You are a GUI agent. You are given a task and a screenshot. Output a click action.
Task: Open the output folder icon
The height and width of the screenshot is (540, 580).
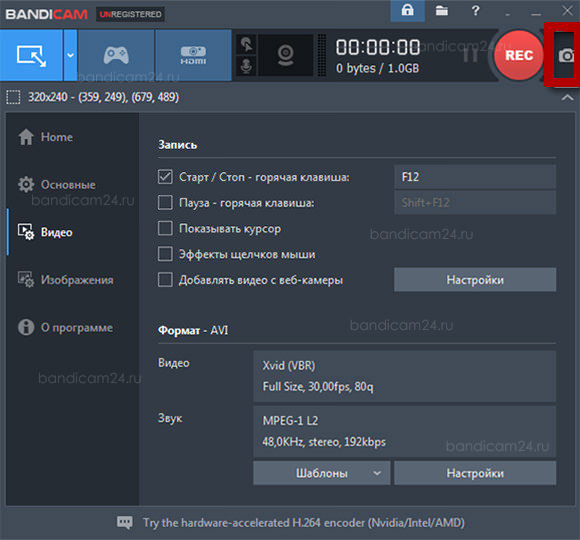(x=441, y=11)
